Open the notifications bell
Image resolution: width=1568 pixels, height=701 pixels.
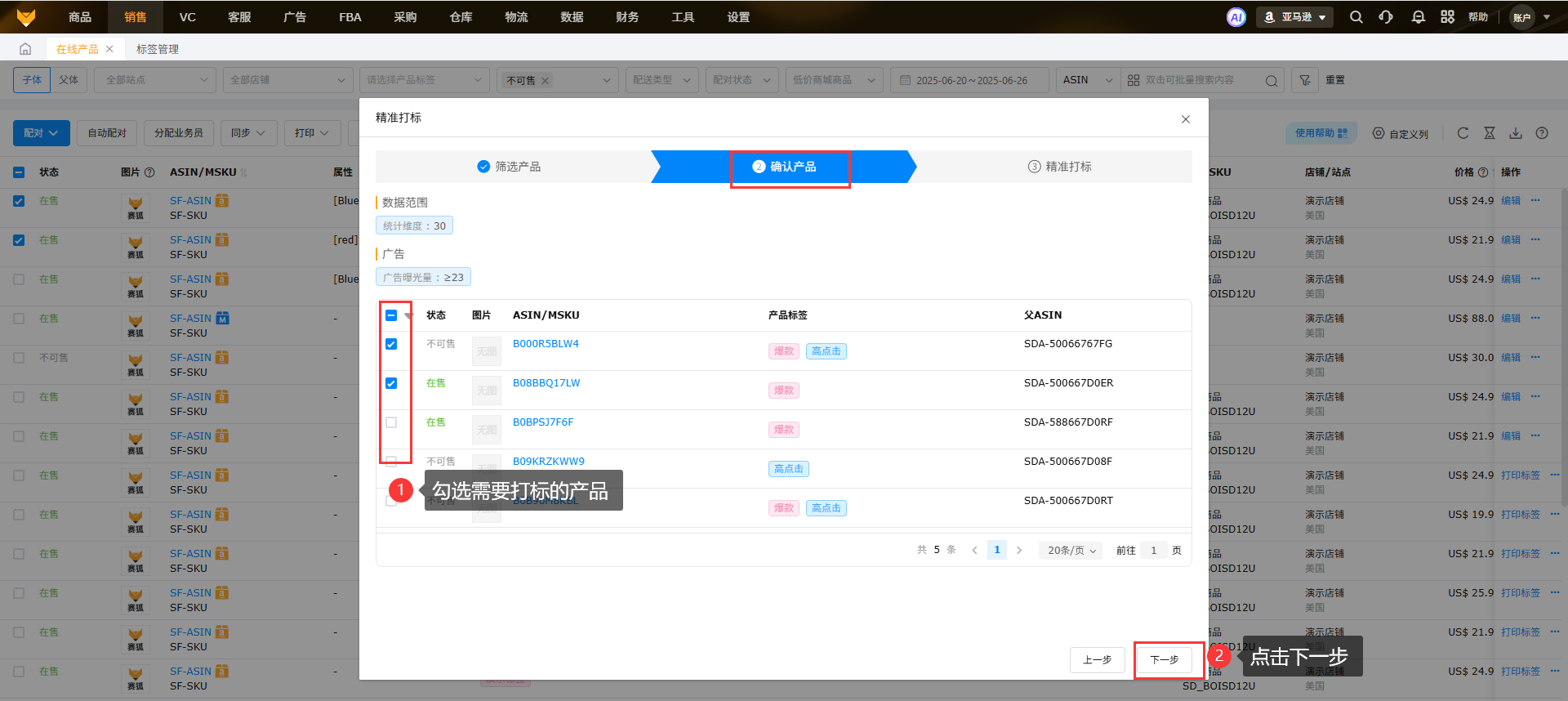(x=1418, y=17)
